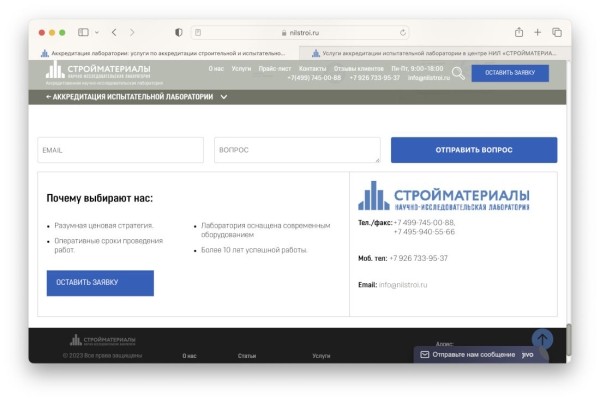Open the Прайс-лист menu item
Viewport: 600px width, 401px height.
[x=274, y=68]
